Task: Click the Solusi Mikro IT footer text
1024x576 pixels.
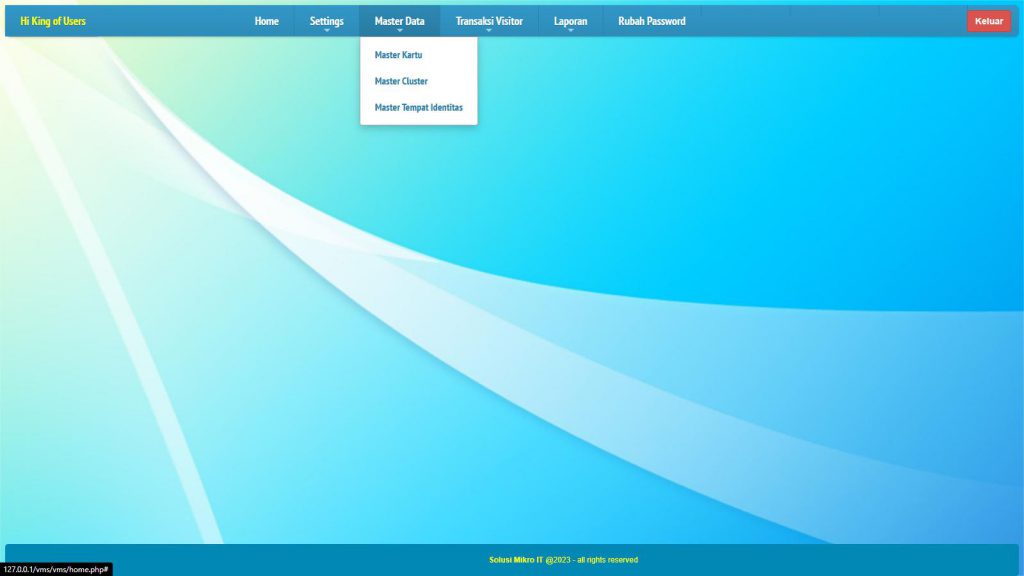Action: (x=516, y=560)
